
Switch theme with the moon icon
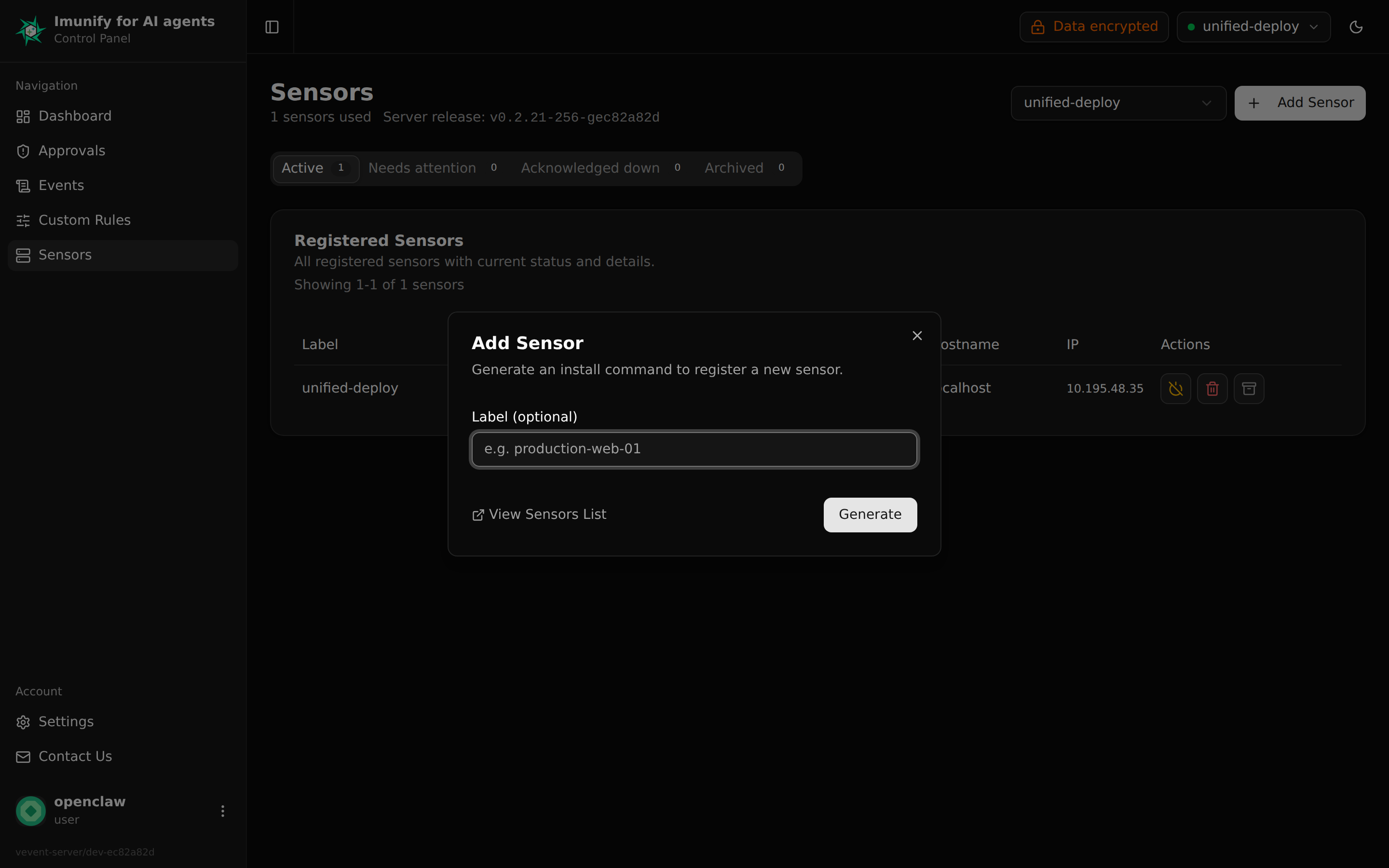click(x=1356, y=27)
